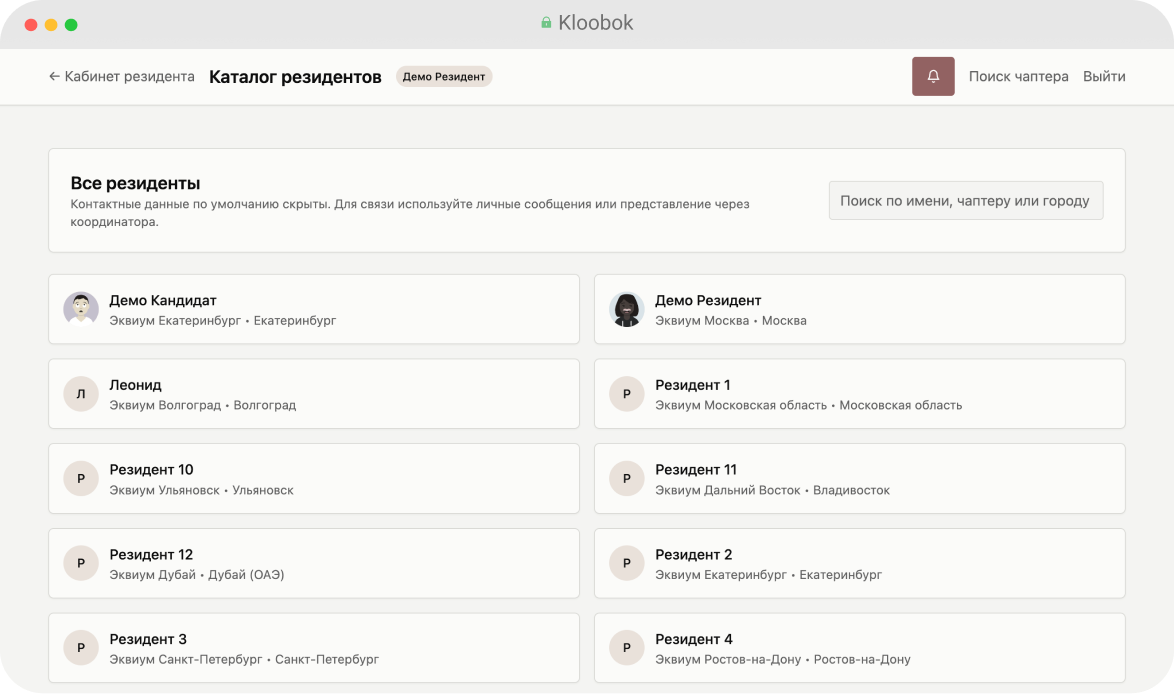Click Демо Кандидат avatar photo

tap(81, 309)
